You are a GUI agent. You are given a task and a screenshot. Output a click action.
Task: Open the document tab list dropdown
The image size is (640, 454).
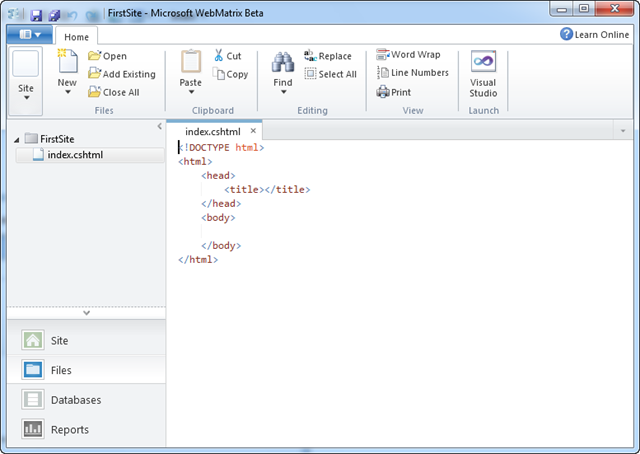tap(623, 131)
